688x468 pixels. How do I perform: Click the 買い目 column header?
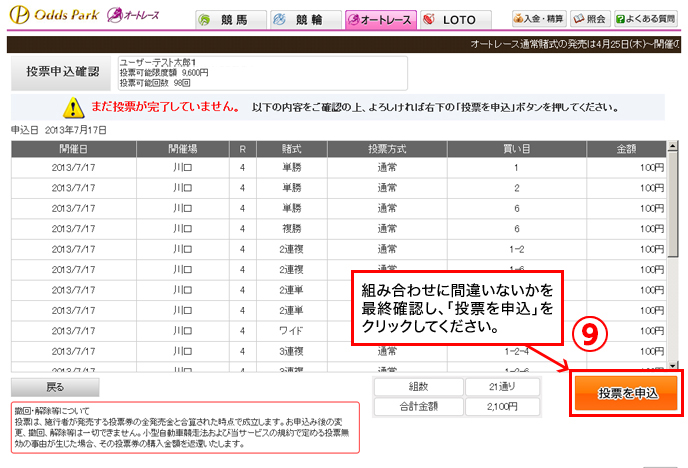(516, 148)
